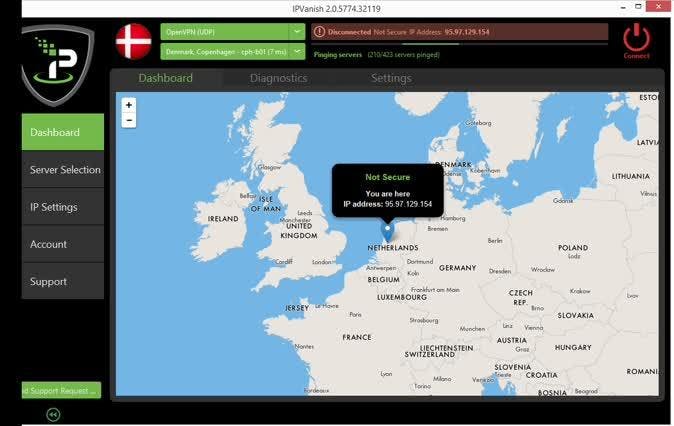674x426 pixels.
Task: Open the Denmark Copenhagen server dropdown arrow
Action: [x=297, y=52]
